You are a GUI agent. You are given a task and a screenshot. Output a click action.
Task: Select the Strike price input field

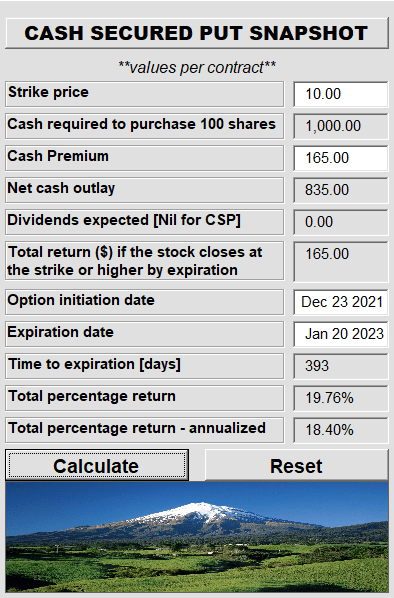click(341, 94)
